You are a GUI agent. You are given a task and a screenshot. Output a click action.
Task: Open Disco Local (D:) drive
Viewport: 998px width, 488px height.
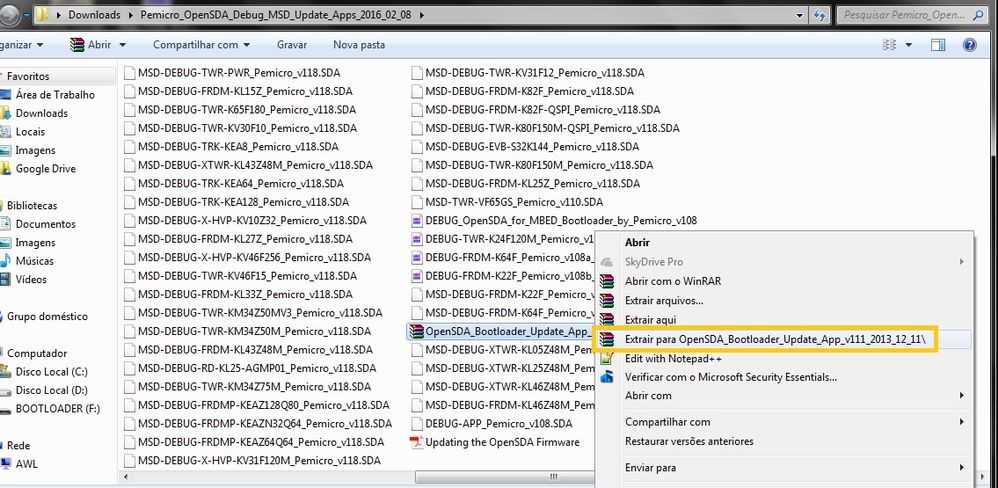[51, 390]
